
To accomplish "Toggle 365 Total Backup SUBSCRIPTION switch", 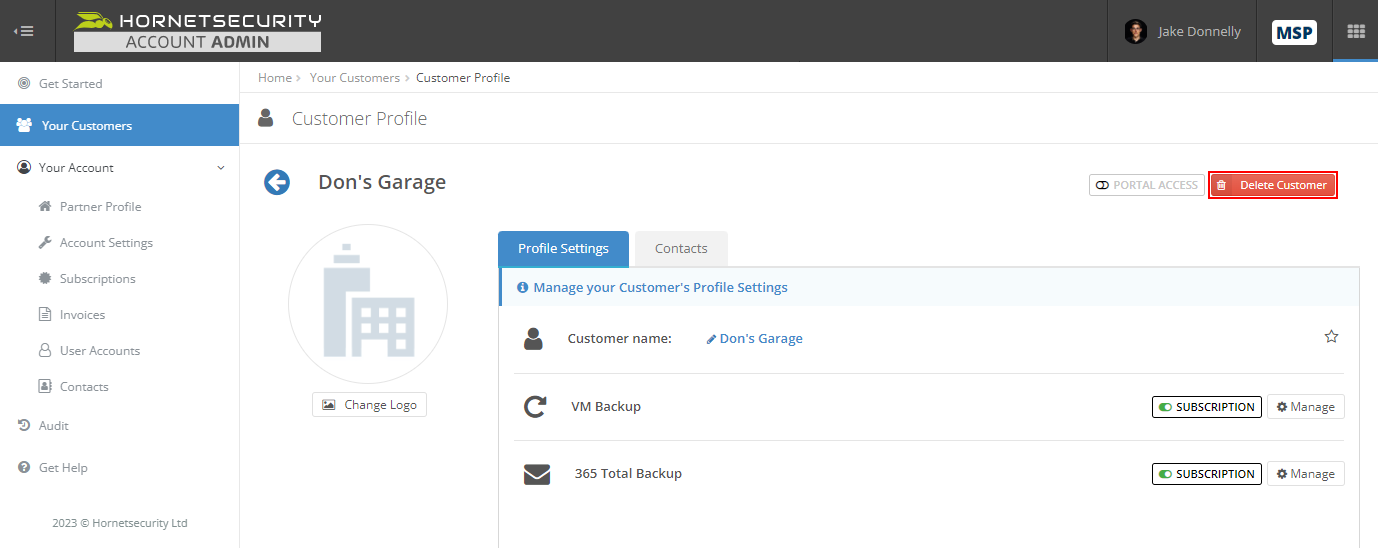I will [1206, 474].
